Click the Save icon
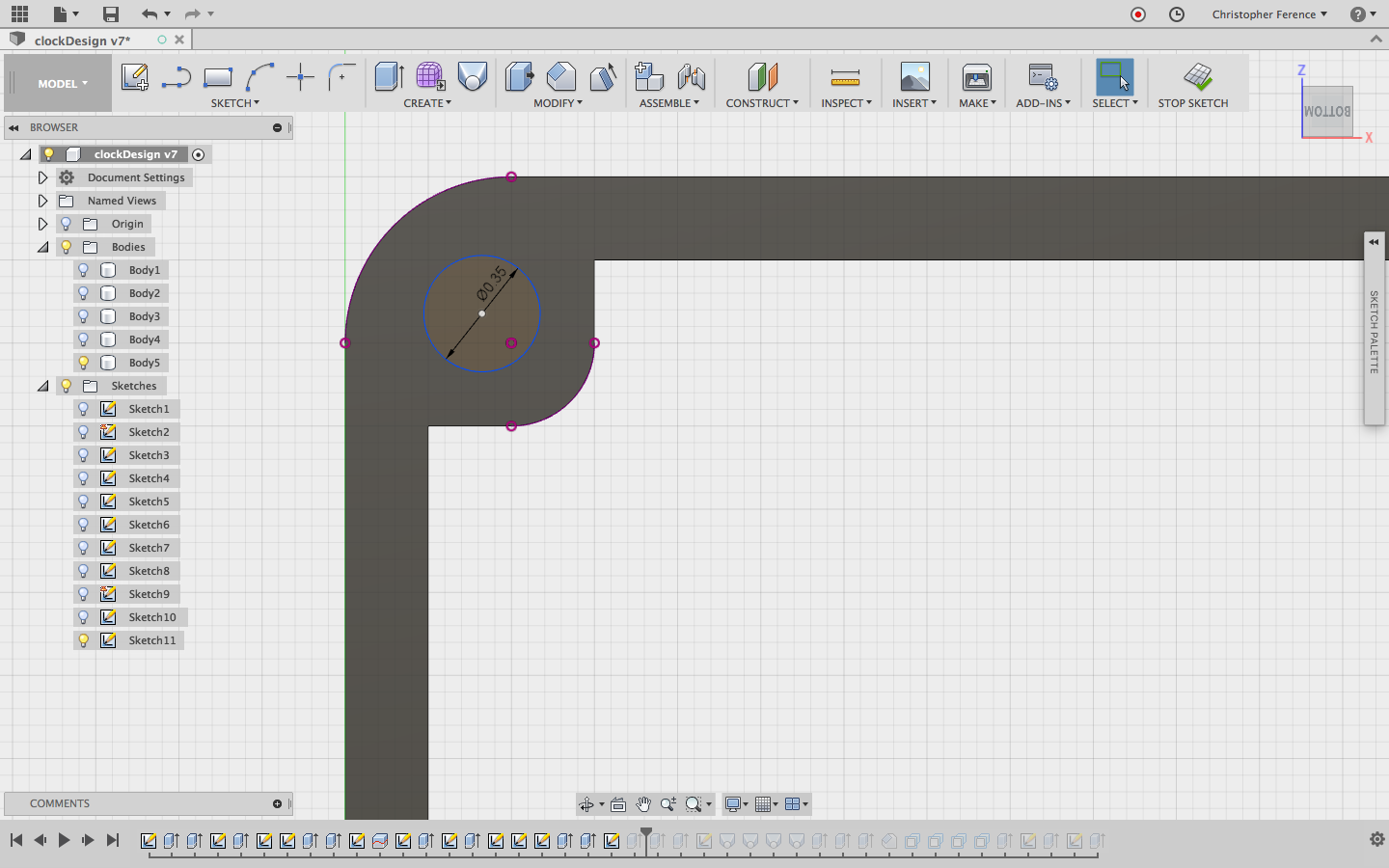 (111, 14)
